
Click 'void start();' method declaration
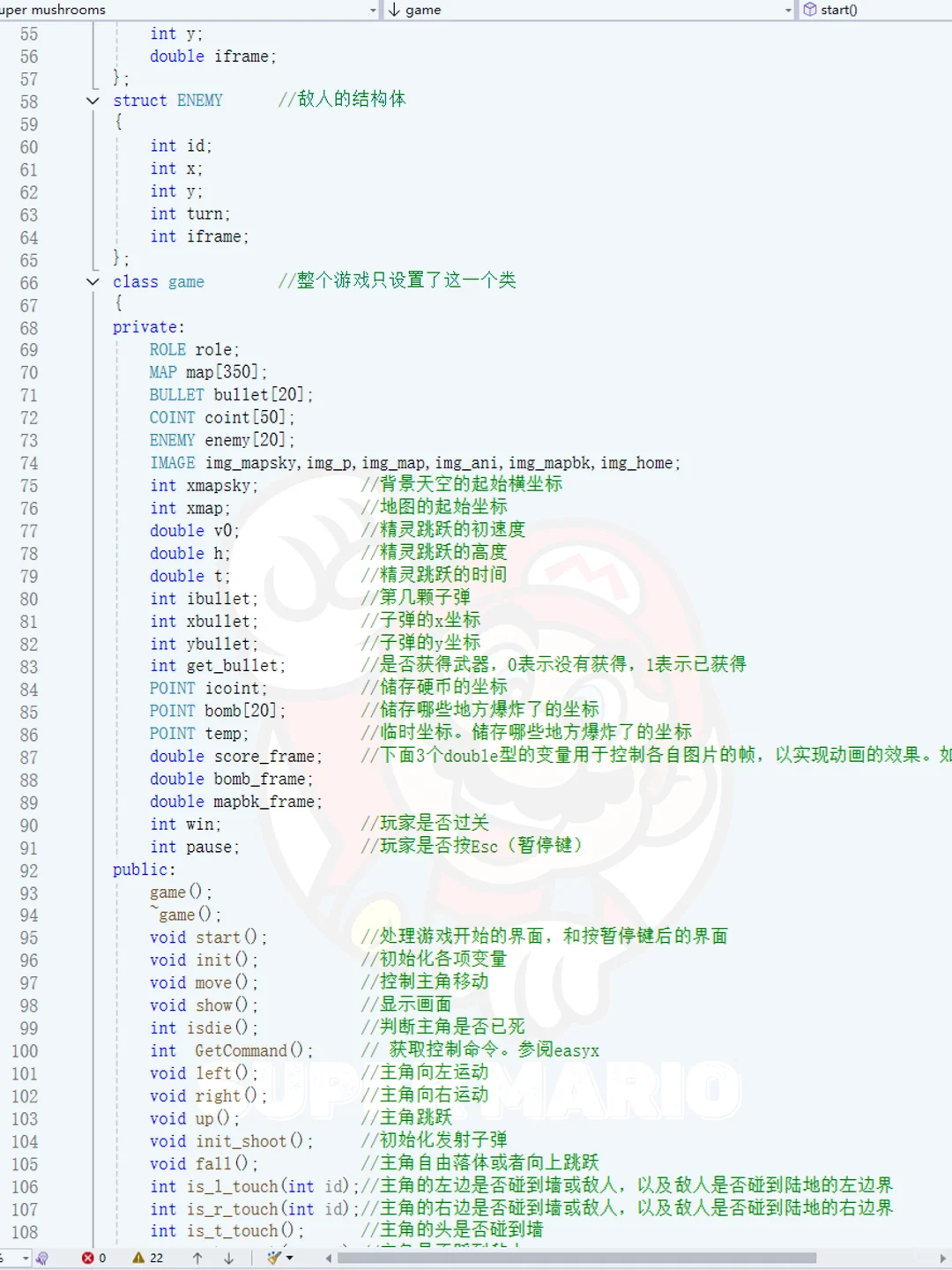tap(208, 938)
